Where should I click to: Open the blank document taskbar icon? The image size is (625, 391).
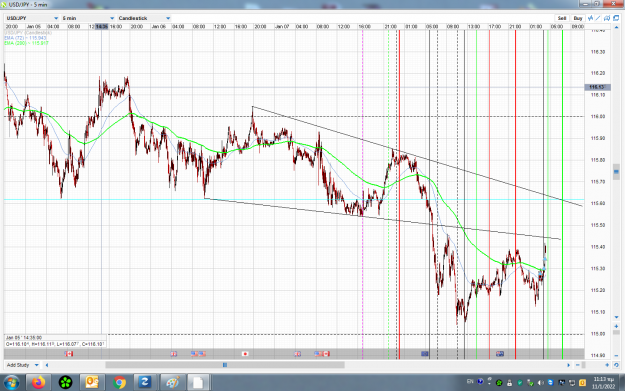[x=198, y=383]
